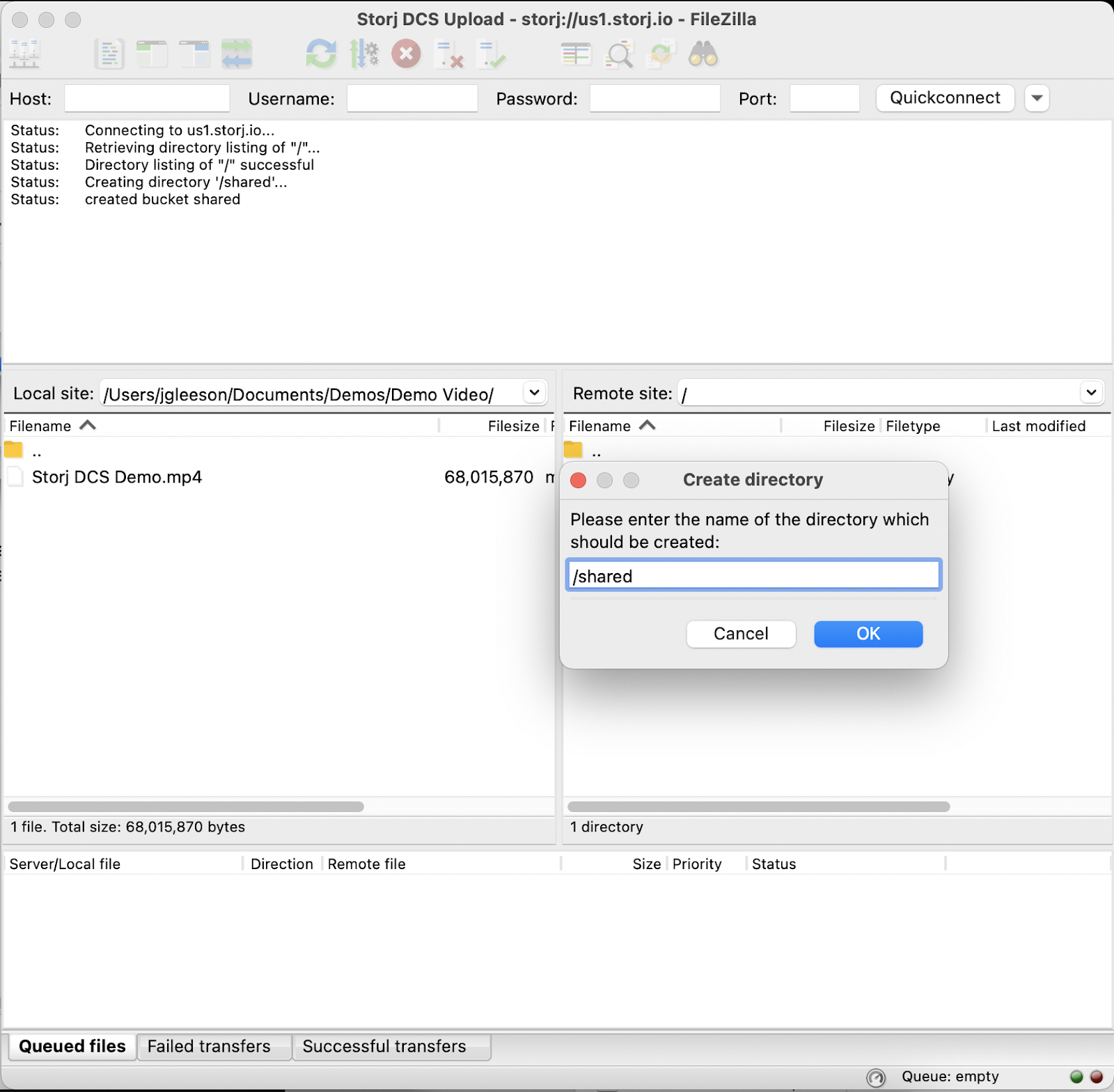Click the 'Connecting to us1.storj.io...' log line
Viewport: 1114px width, 1092px height.
point(180,130)
